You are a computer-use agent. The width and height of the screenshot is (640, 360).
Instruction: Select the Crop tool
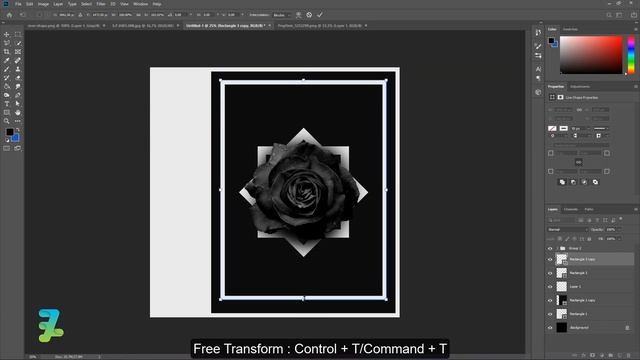[7, 52]
